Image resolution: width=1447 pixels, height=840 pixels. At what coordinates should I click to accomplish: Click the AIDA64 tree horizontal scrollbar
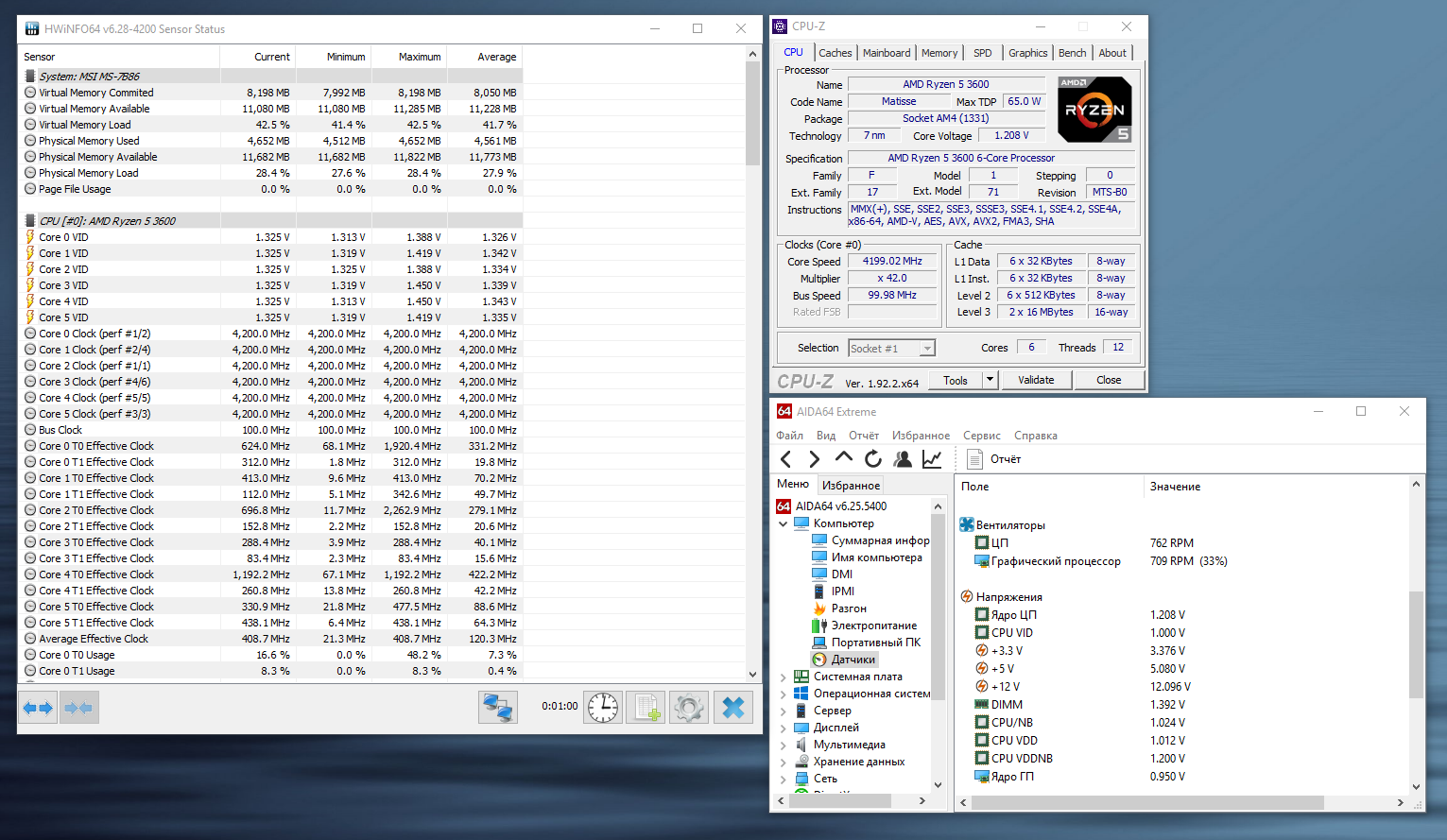tap(850, 801)
